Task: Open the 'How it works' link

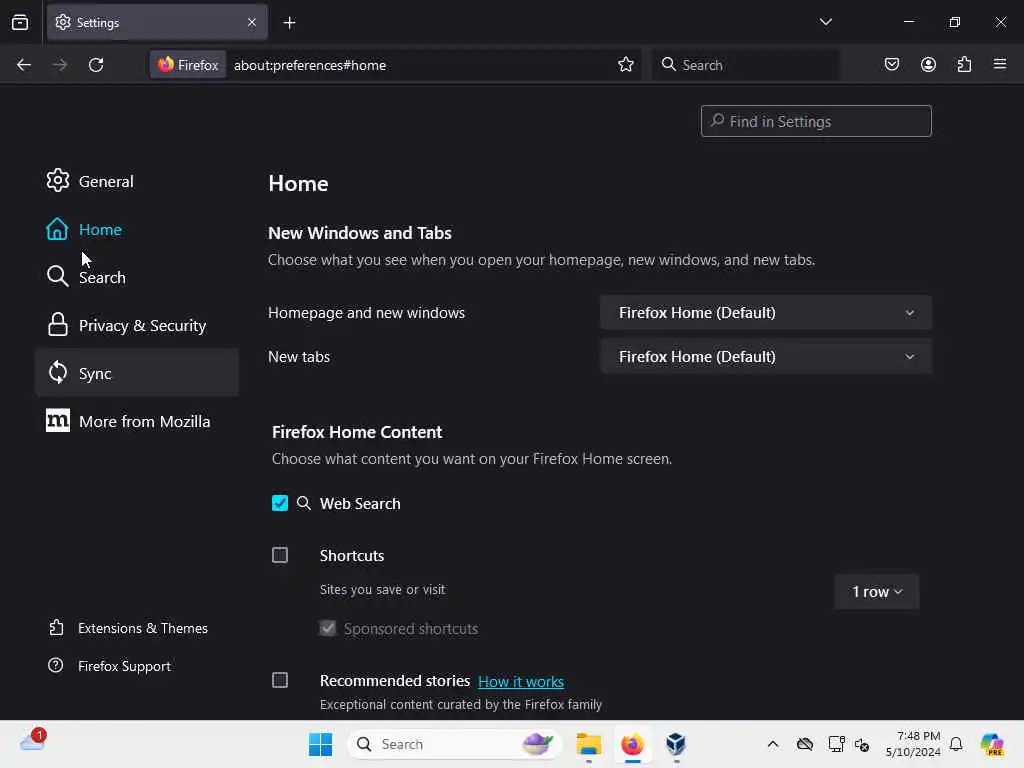Action: [x=520, y=681]
